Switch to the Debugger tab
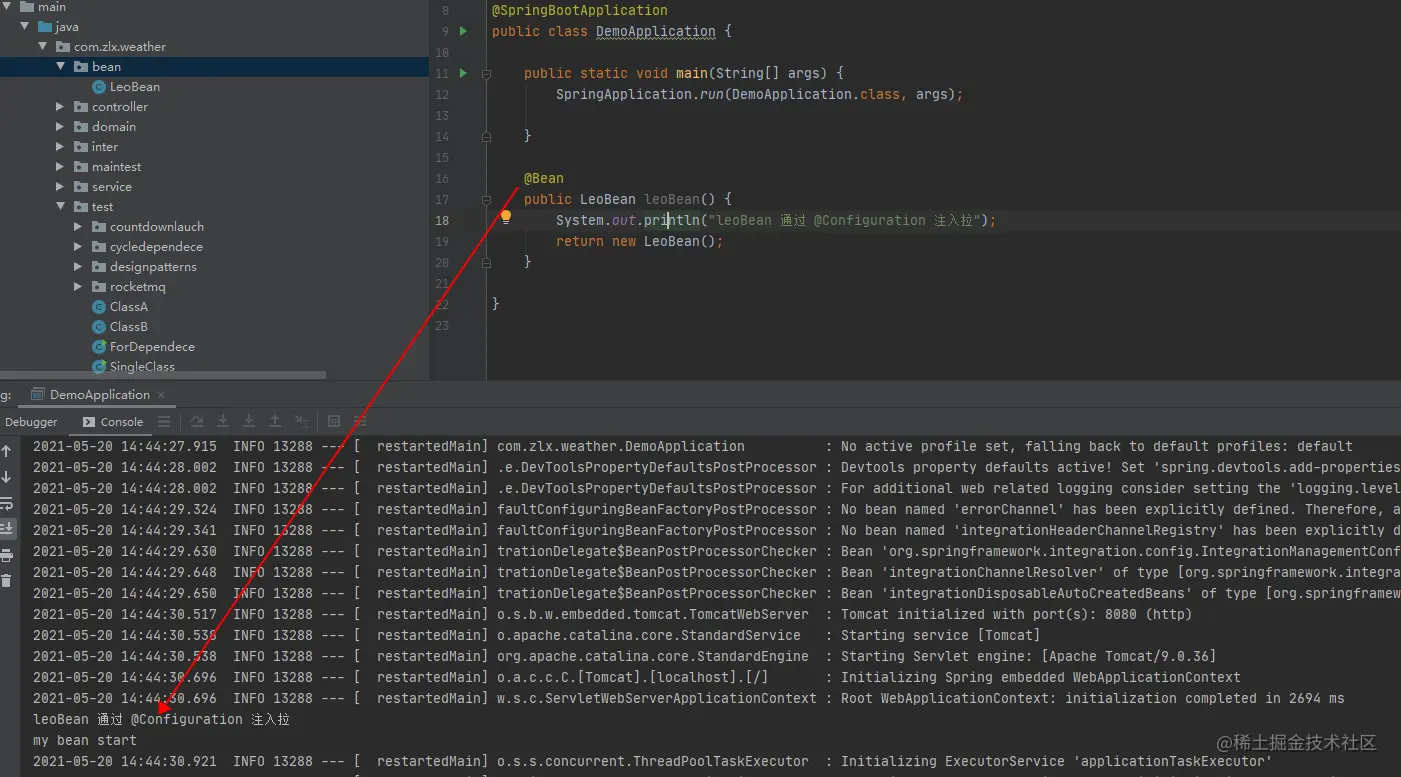 point(31,422)
